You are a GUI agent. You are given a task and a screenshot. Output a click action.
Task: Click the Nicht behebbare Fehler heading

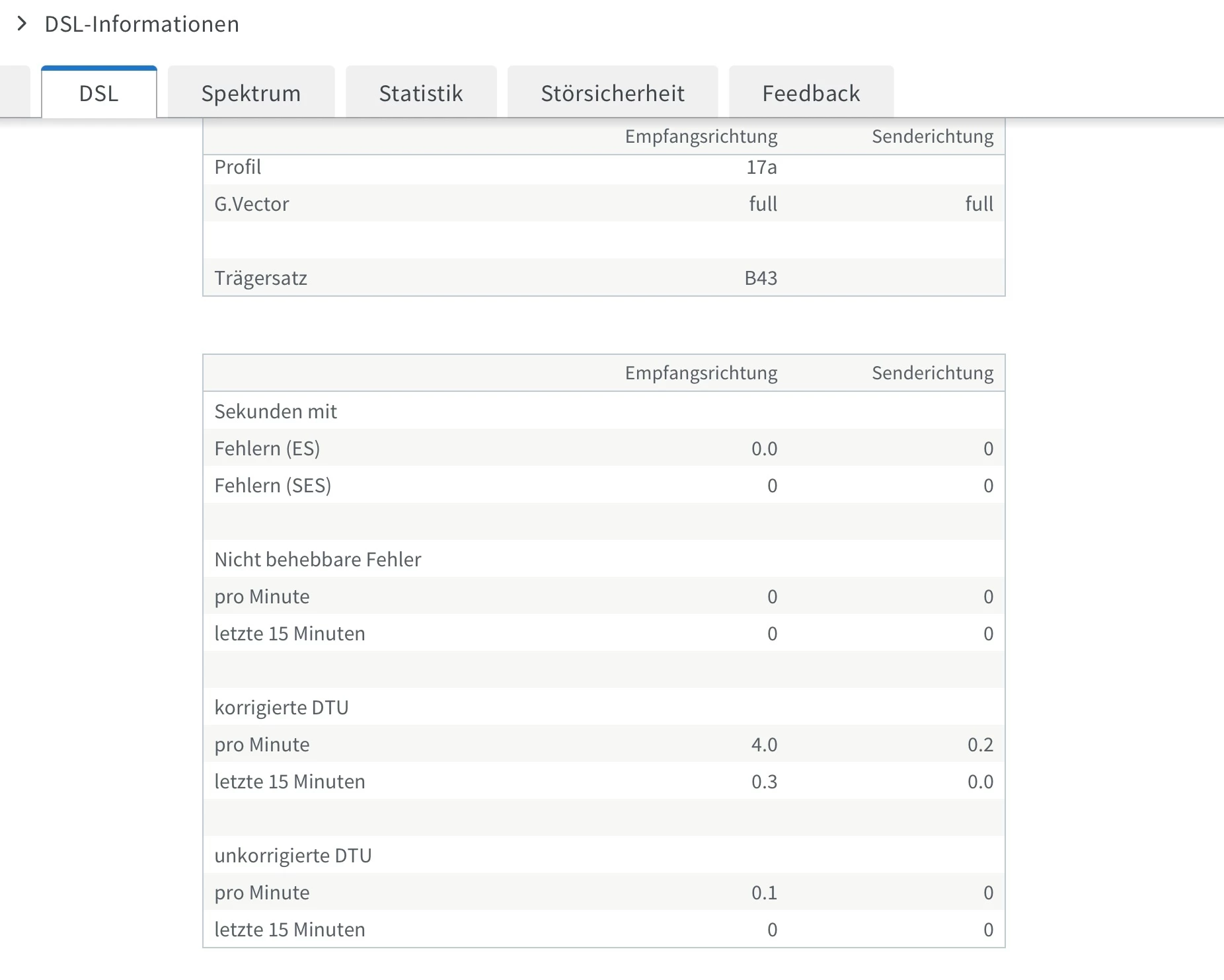[x=318, y=560]
